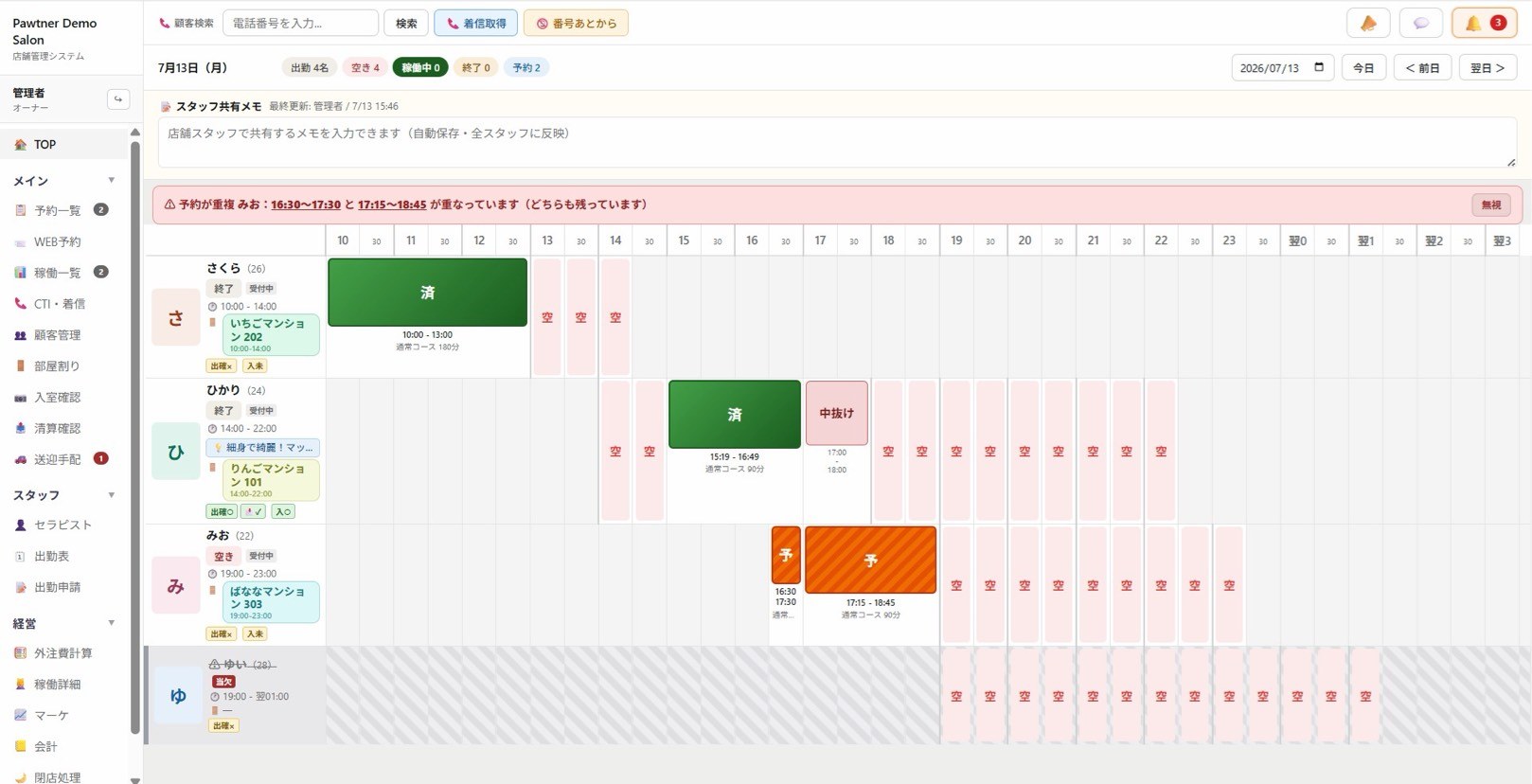Go to the next day with 翌日＞
1532x784 pixels.
coord(1487,67)
